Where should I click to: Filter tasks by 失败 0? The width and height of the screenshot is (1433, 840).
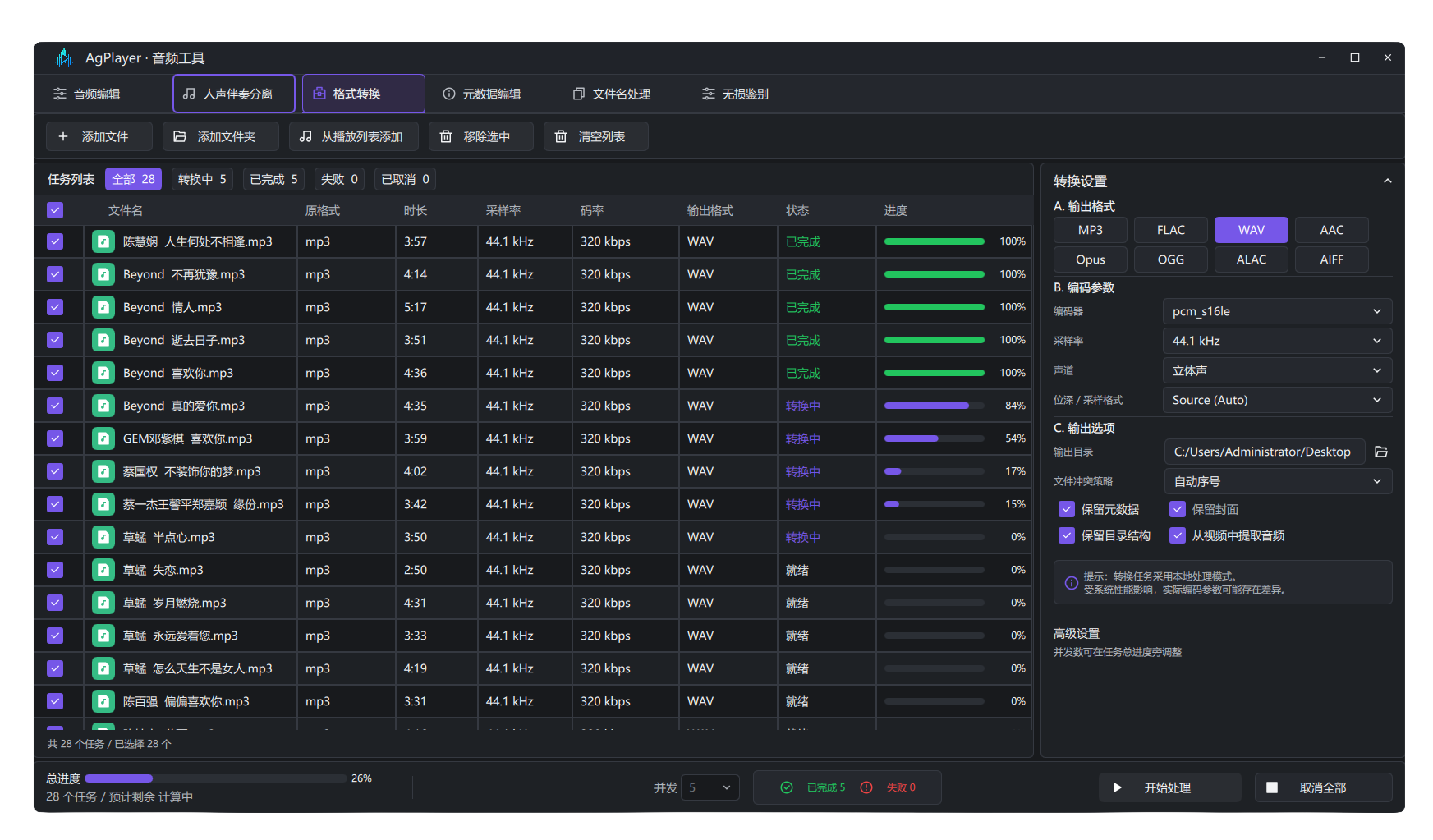pyautogui.click(x=339, y=179)
